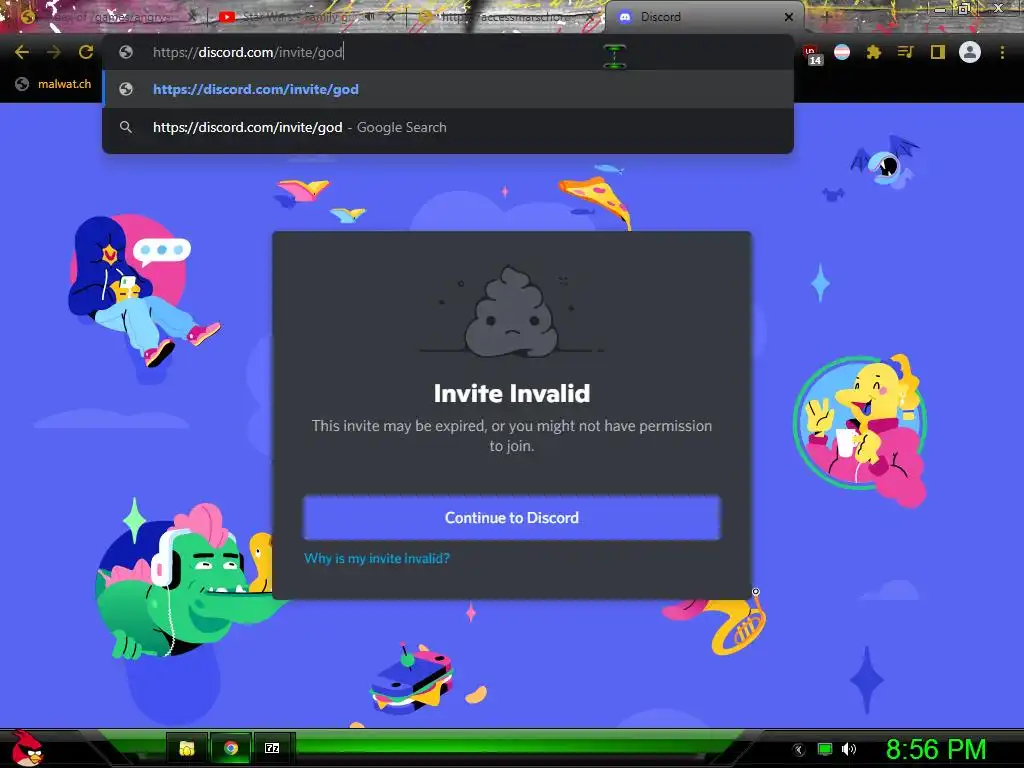Viewport: 1024px width, 768px height.
Task: Open the Extensions puzzle piece menu
Action: 874,52
